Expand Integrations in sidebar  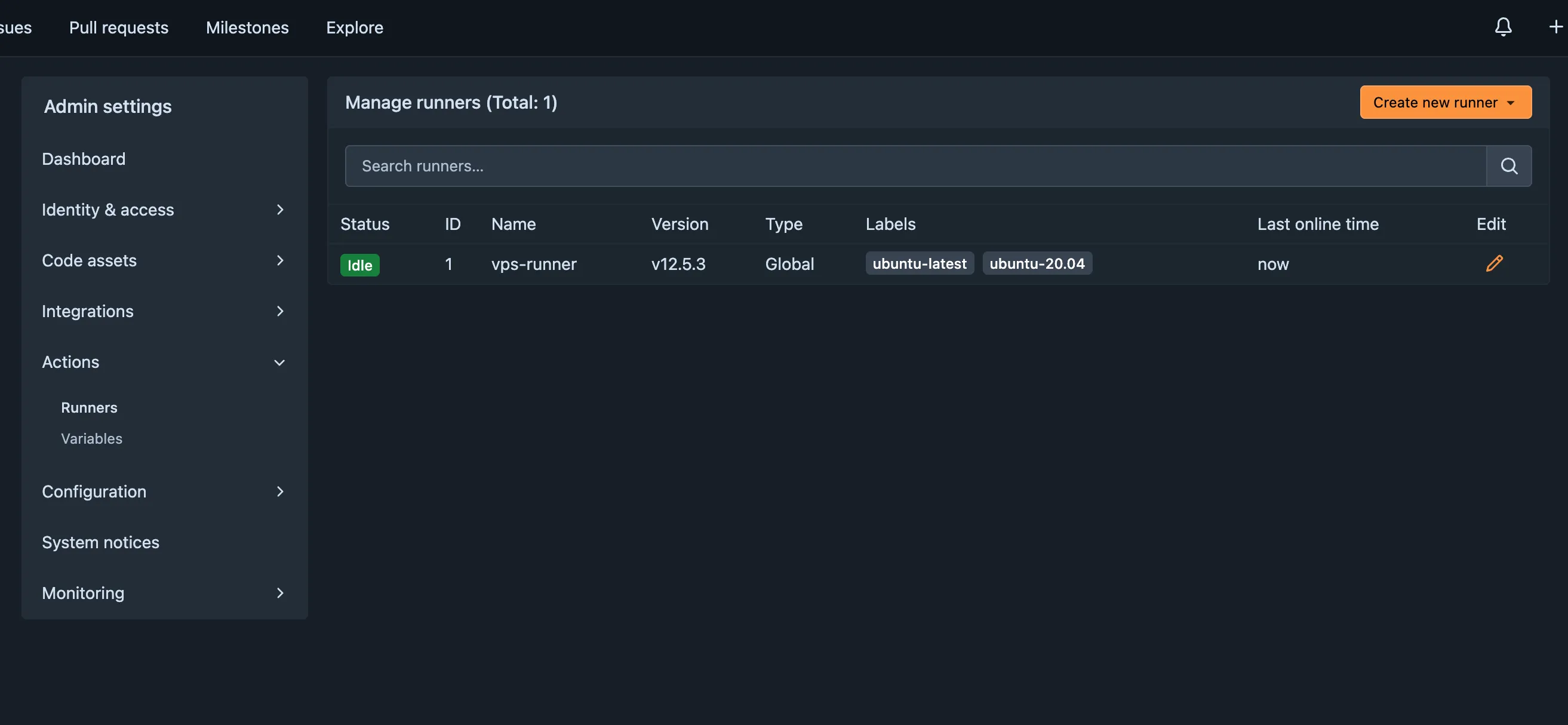pyautogui.click(x=164, y=311)
